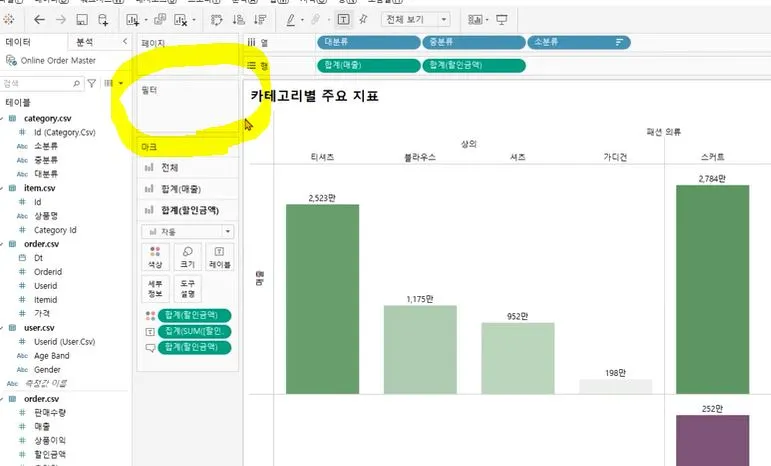
Task: Click the 중분류 pill on columns shelf
Action: (474, 42)
